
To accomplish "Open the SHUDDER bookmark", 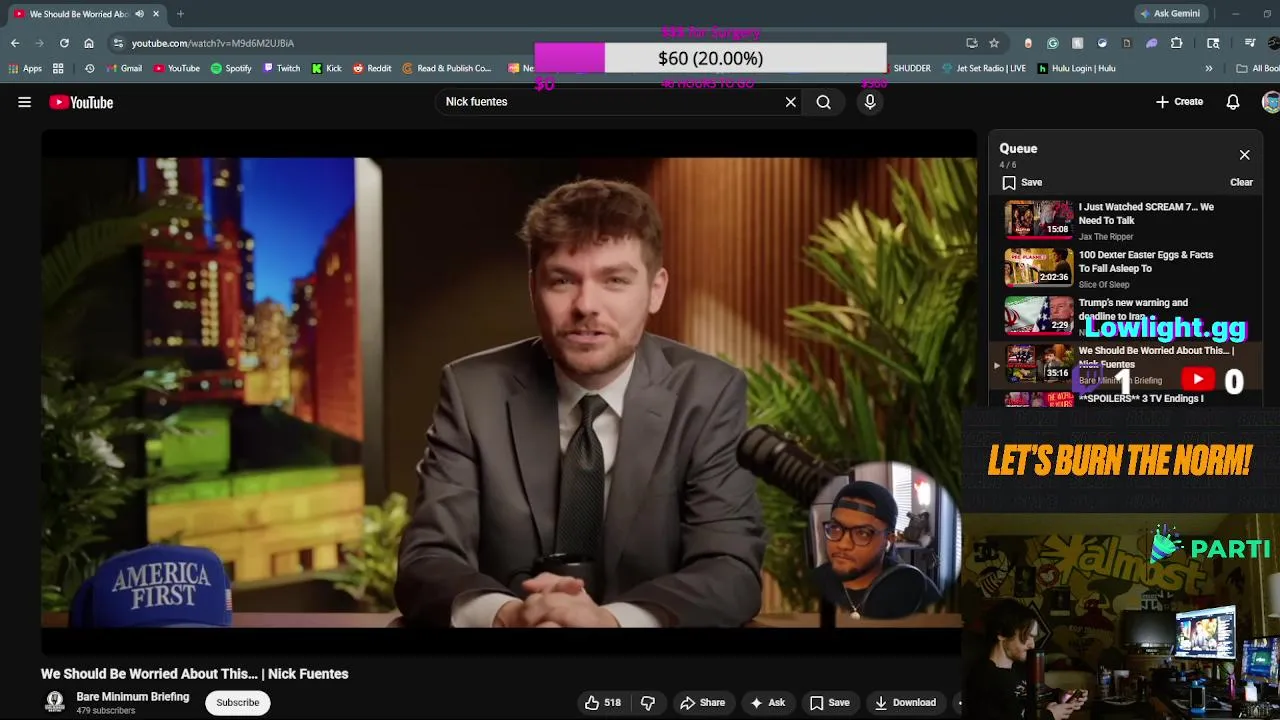I will point(910,69).
